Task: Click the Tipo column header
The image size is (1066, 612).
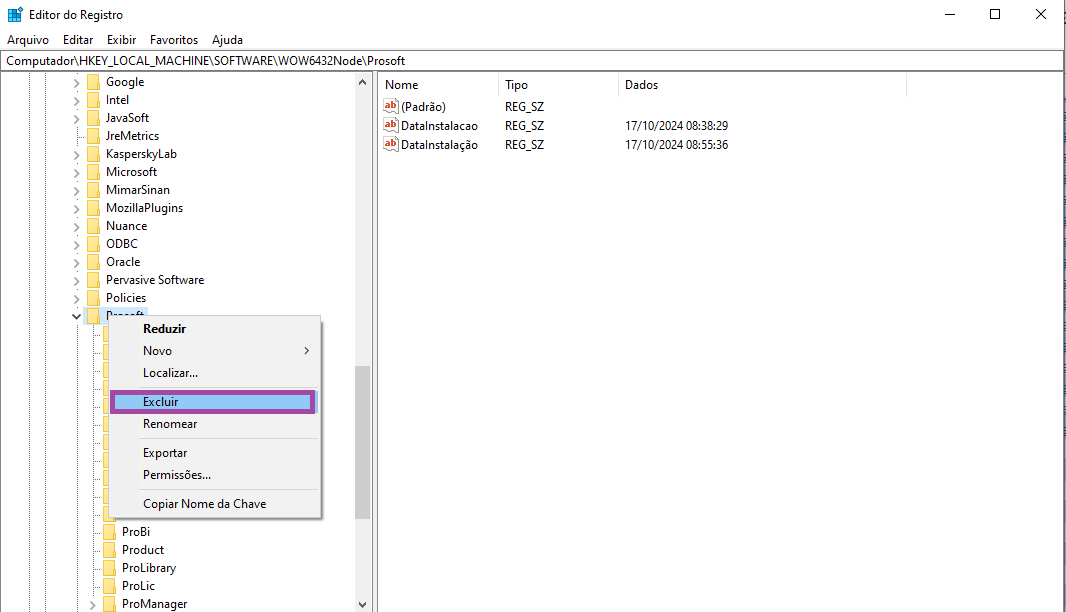Action: coord(559,85)
